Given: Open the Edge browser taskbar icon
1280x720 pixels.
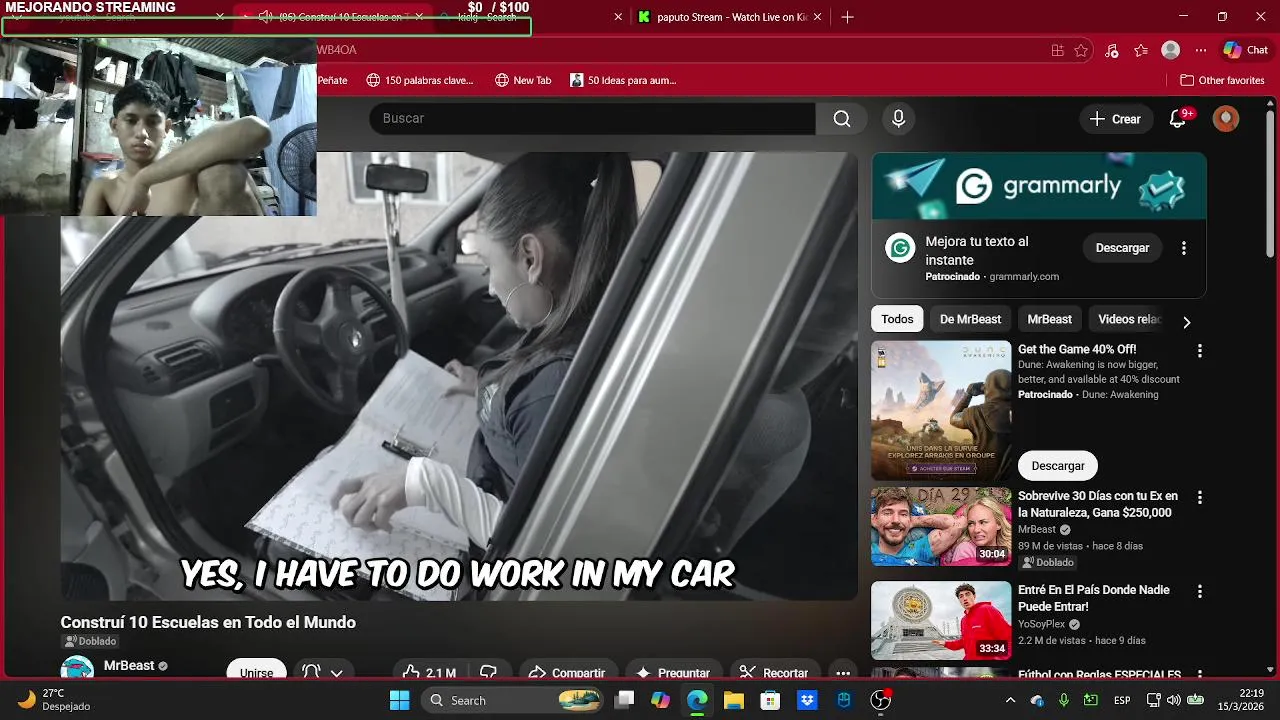Looking at the screenshot, I should pos(697,700).
